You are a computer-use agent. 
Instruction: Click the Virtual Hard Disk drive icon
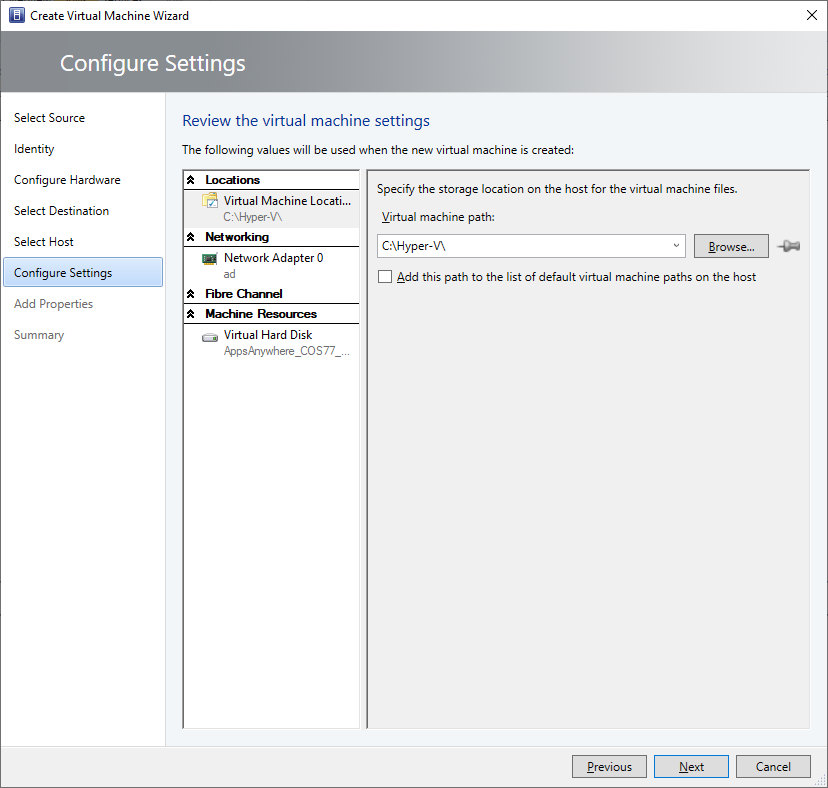click(x=210, y=337)
